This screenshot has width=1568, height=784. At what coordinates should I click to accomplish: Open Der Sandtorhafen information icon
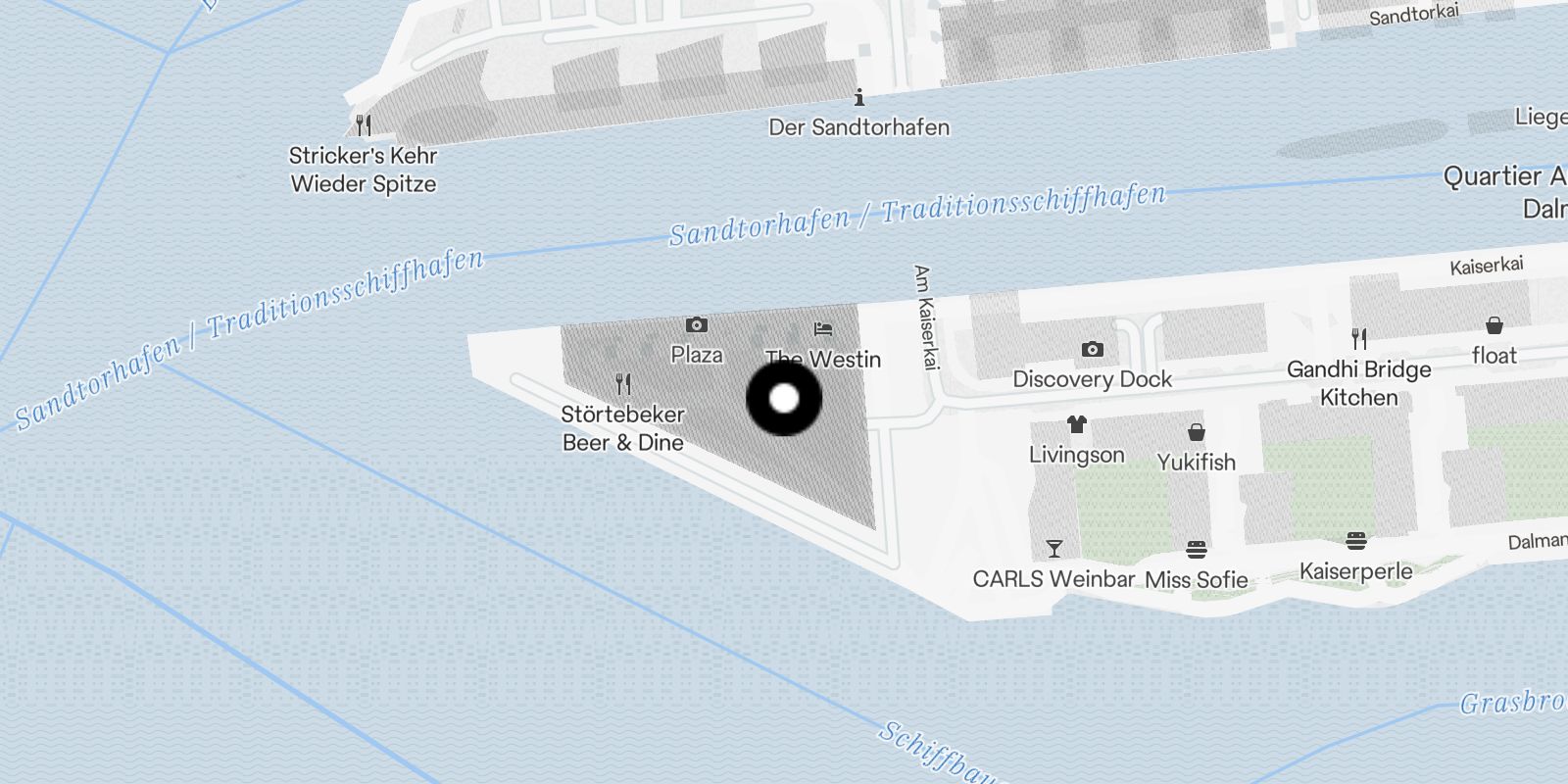[x=859, y=97]
